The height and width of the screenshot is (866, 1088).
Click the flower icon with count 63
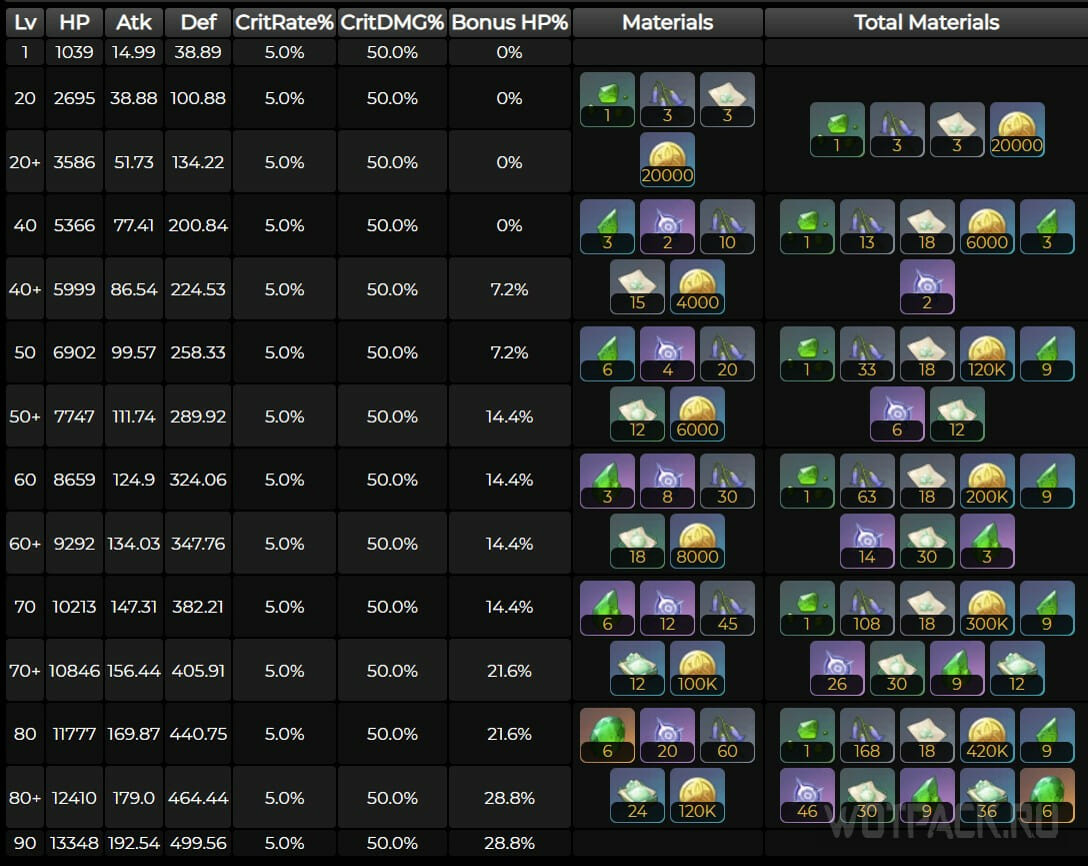click(867, 480)
